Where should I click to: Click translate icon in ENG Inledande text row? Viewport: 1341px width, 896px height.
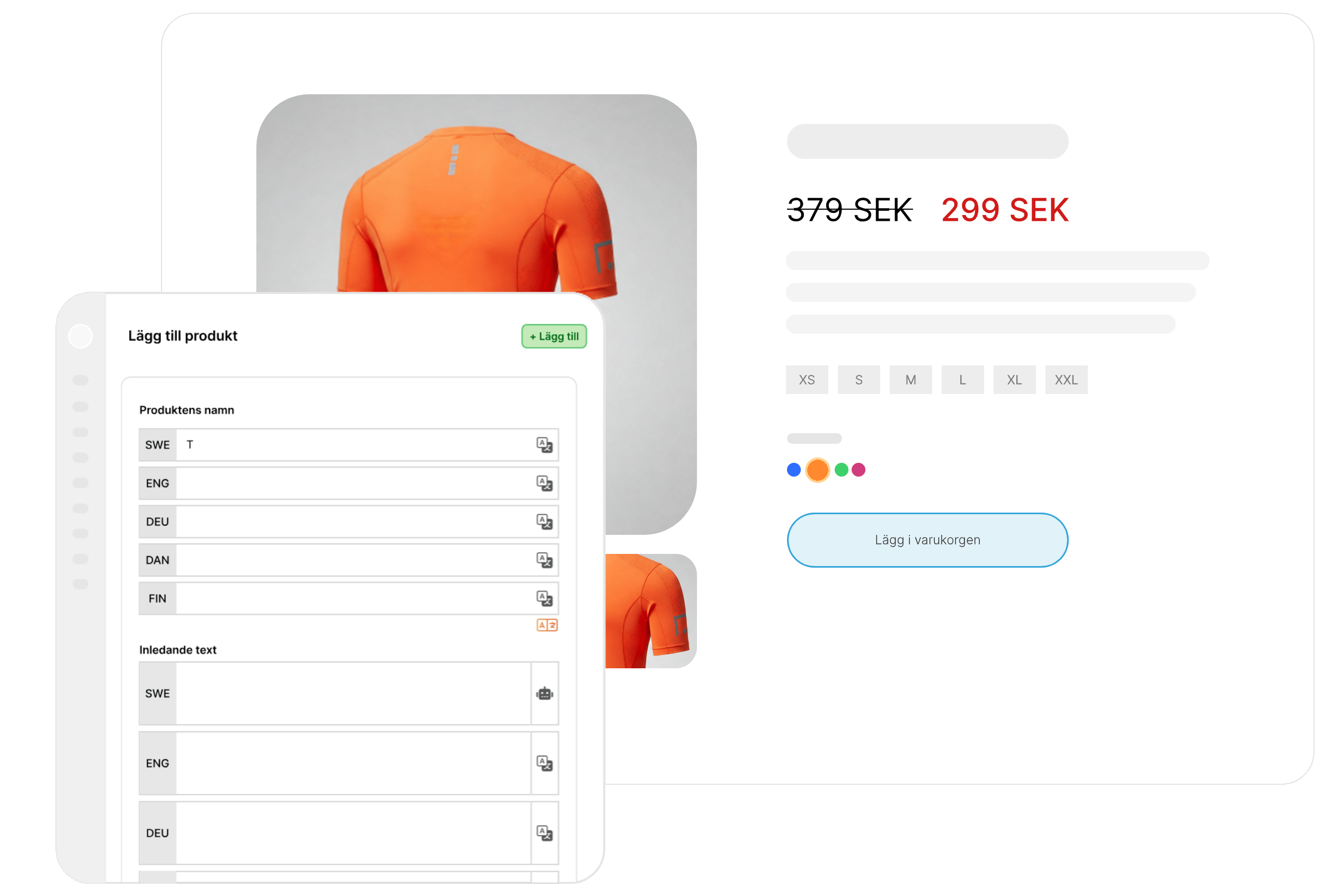[544, 764]
